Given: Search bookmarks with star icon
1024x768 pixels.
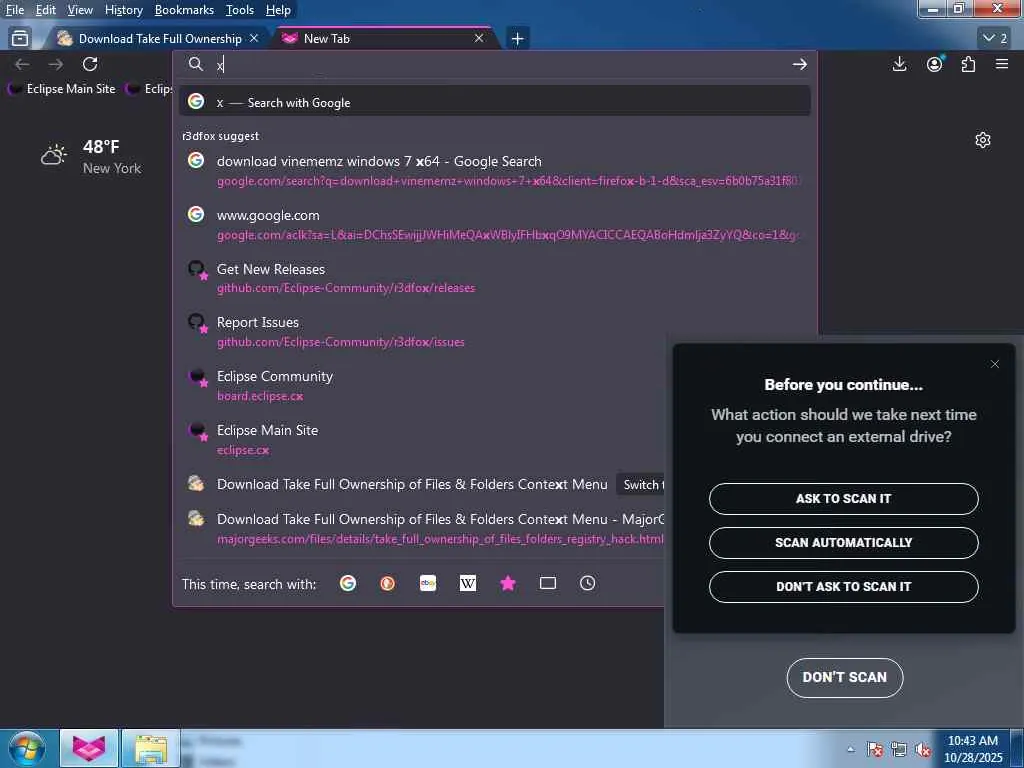Looking at the screenshot, I should click(x=508, y=583).
